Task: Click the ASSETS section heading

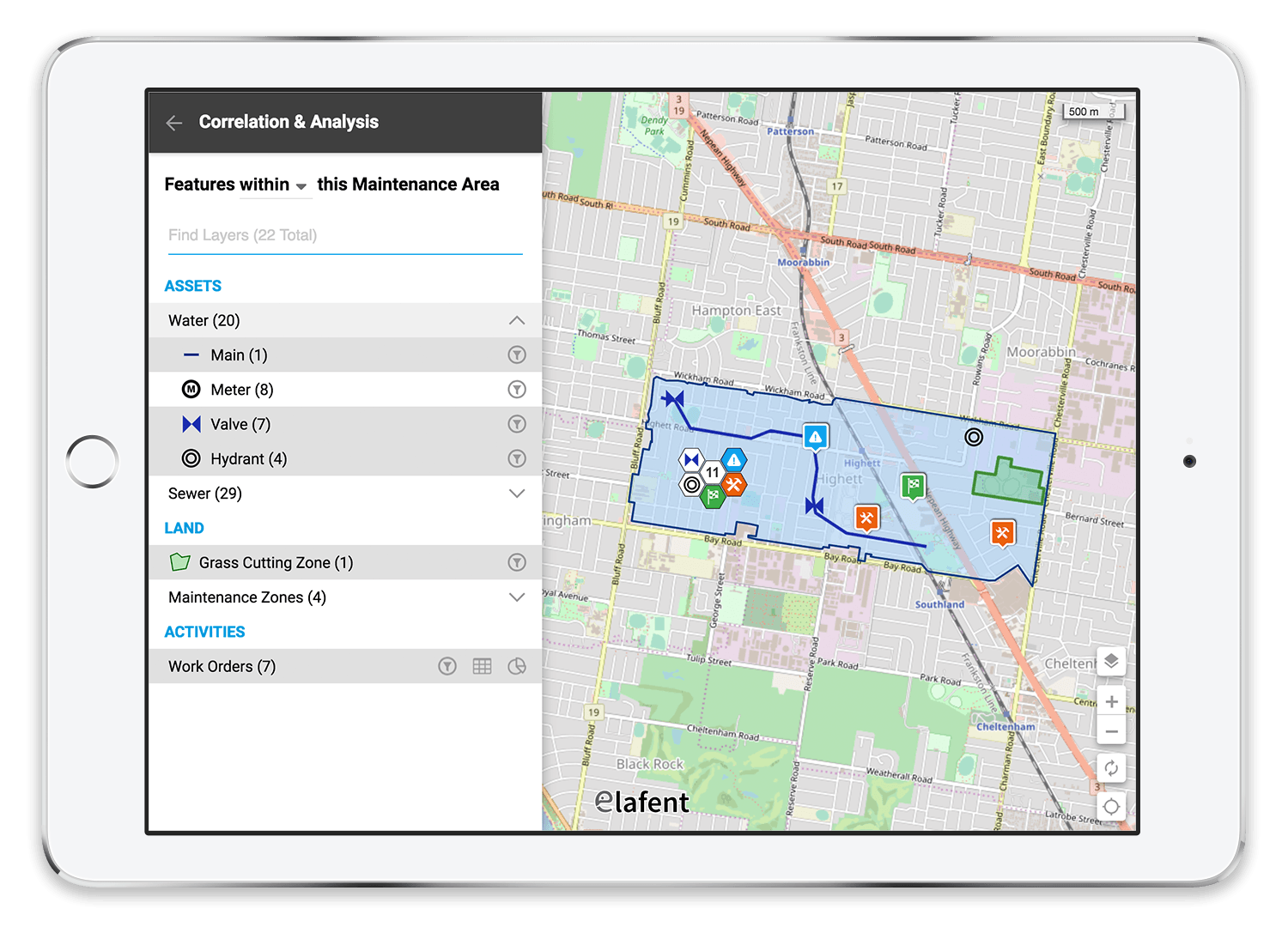Action: click(x=193, y=286)
